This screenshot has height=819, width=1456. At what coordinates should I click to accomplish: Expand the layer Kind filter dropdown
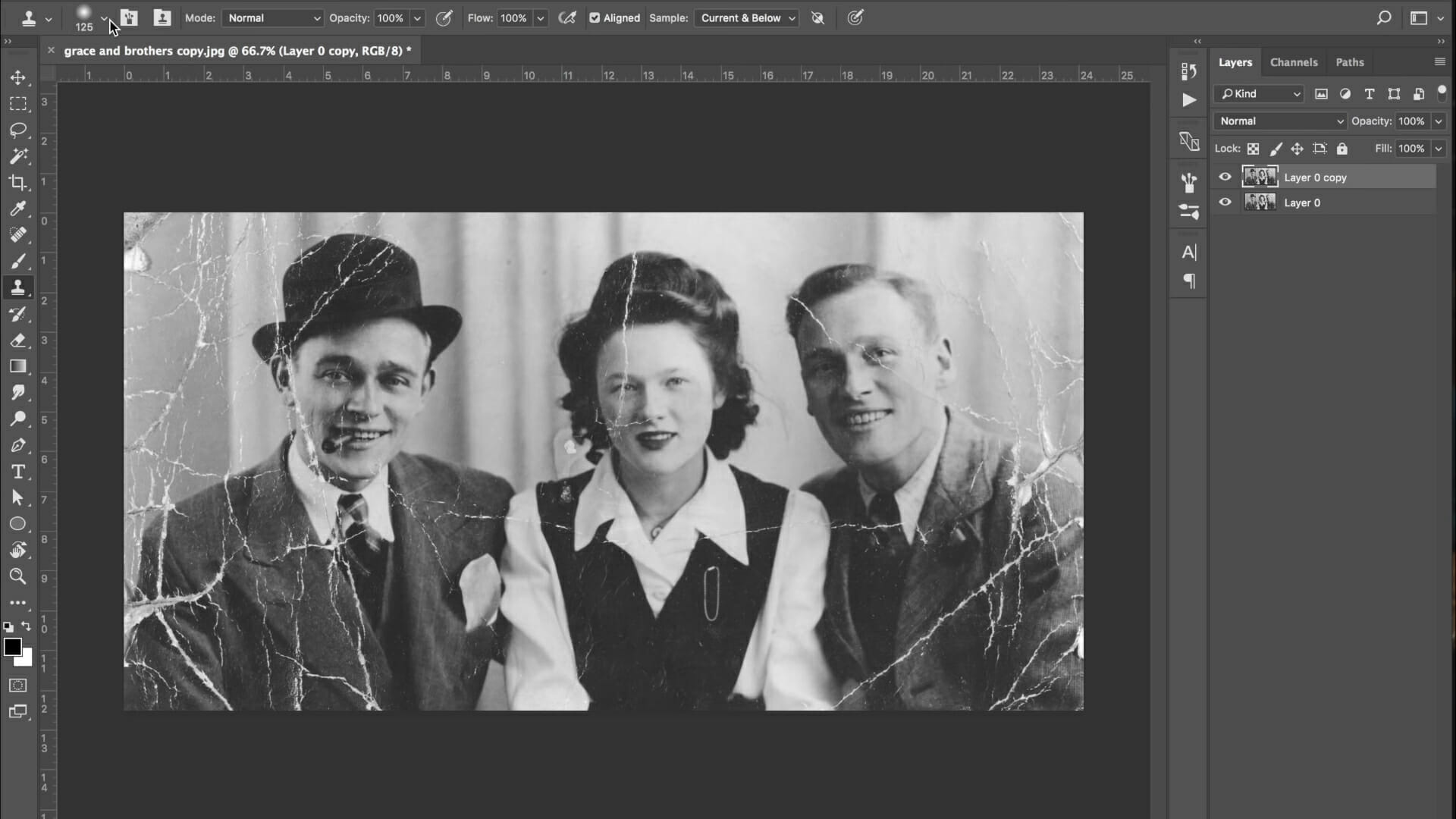coord(1259,94)
